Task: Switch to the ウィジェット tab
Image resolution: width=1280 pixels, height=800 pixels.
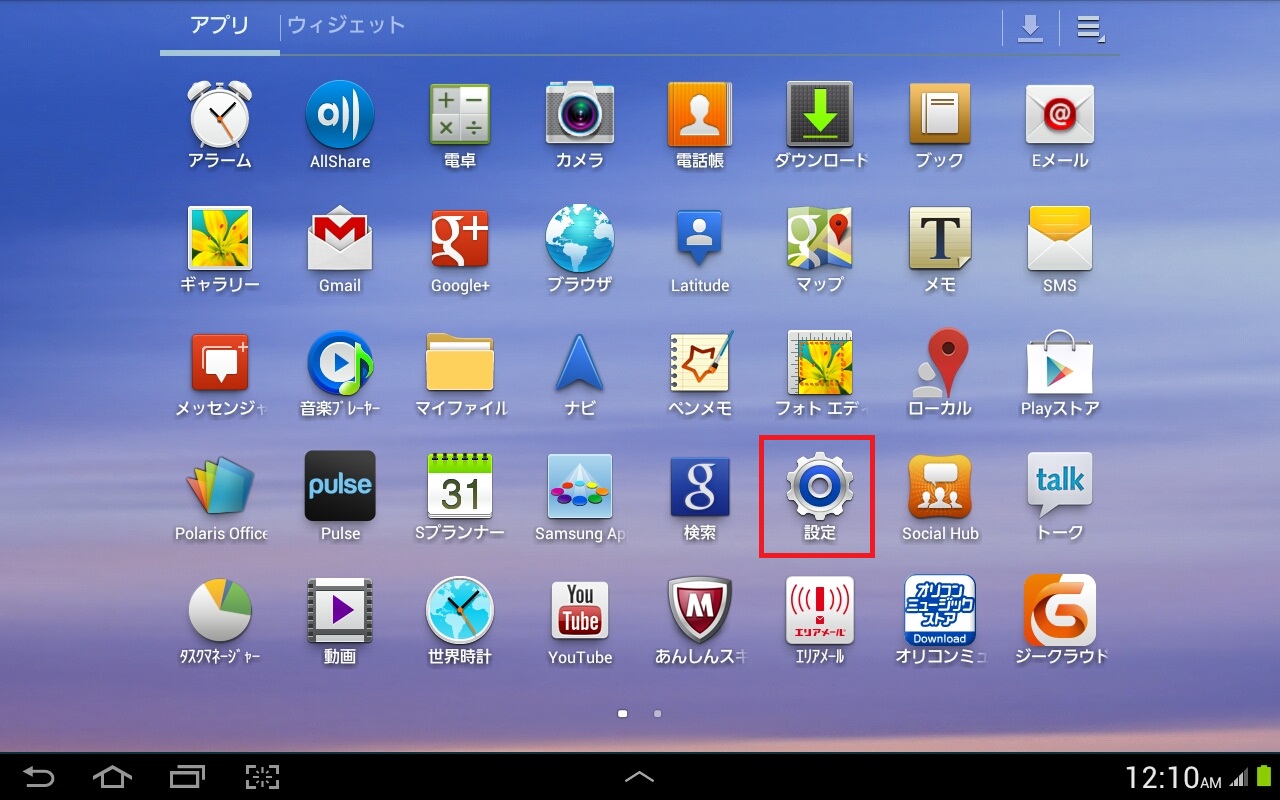Action: pyautogui.click(x=346, y=26)
